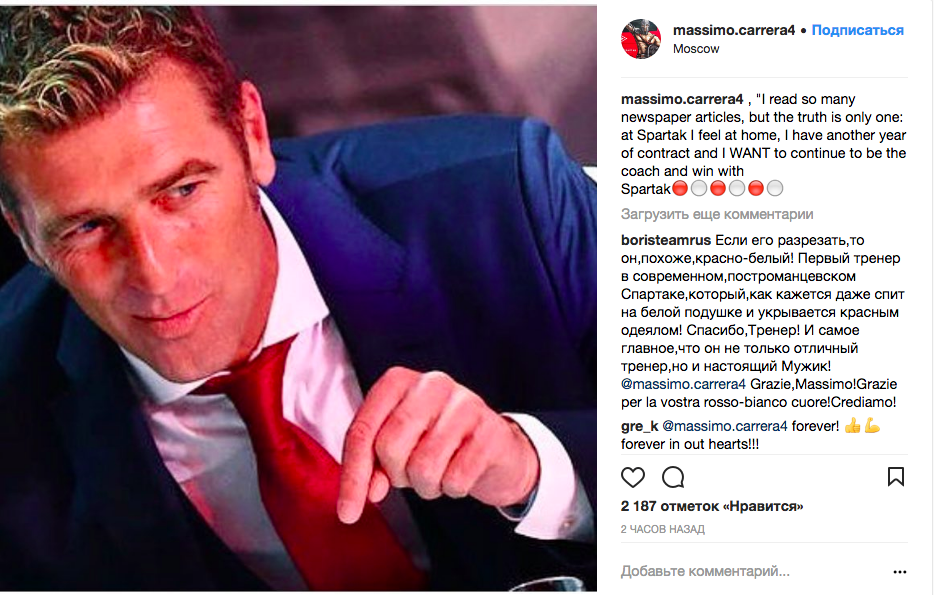The height and width of the screenshot is (595, 934).
Task: View the 2 187 отметок «Нравится» likes list
Action: click(x=712, y=506)
